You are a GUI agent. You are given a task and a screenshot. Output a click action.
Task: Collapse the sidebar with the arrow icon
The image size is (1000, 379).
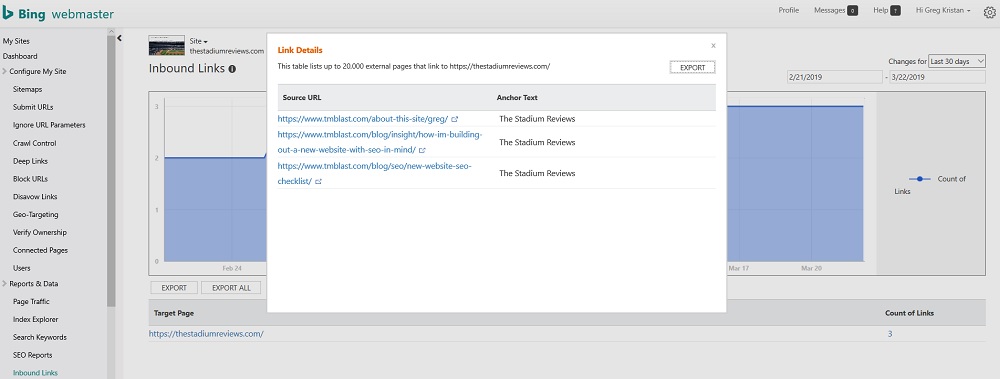click(119, 38)
